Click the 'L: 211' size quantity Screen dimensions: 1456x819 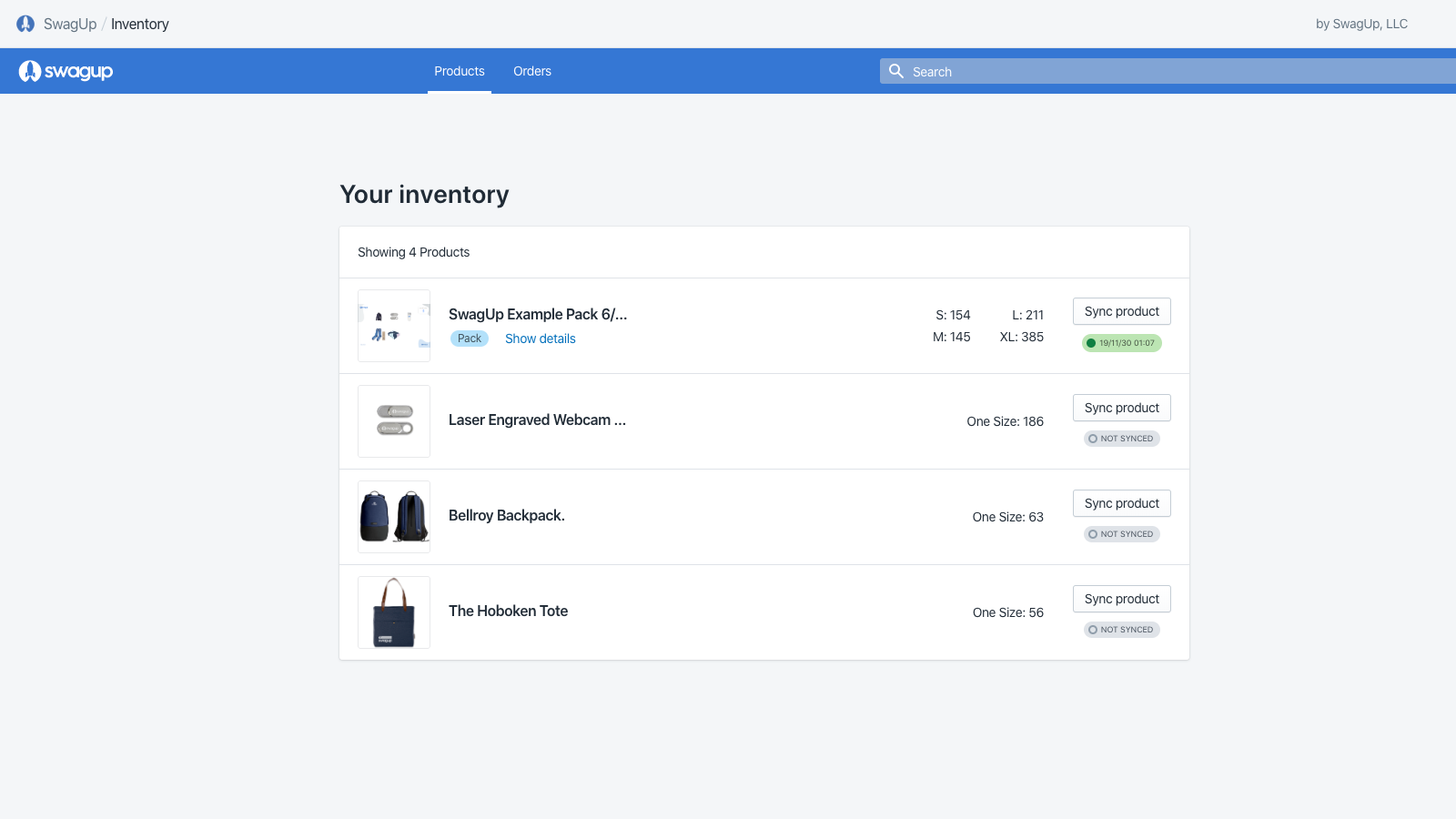[1027, 315]
